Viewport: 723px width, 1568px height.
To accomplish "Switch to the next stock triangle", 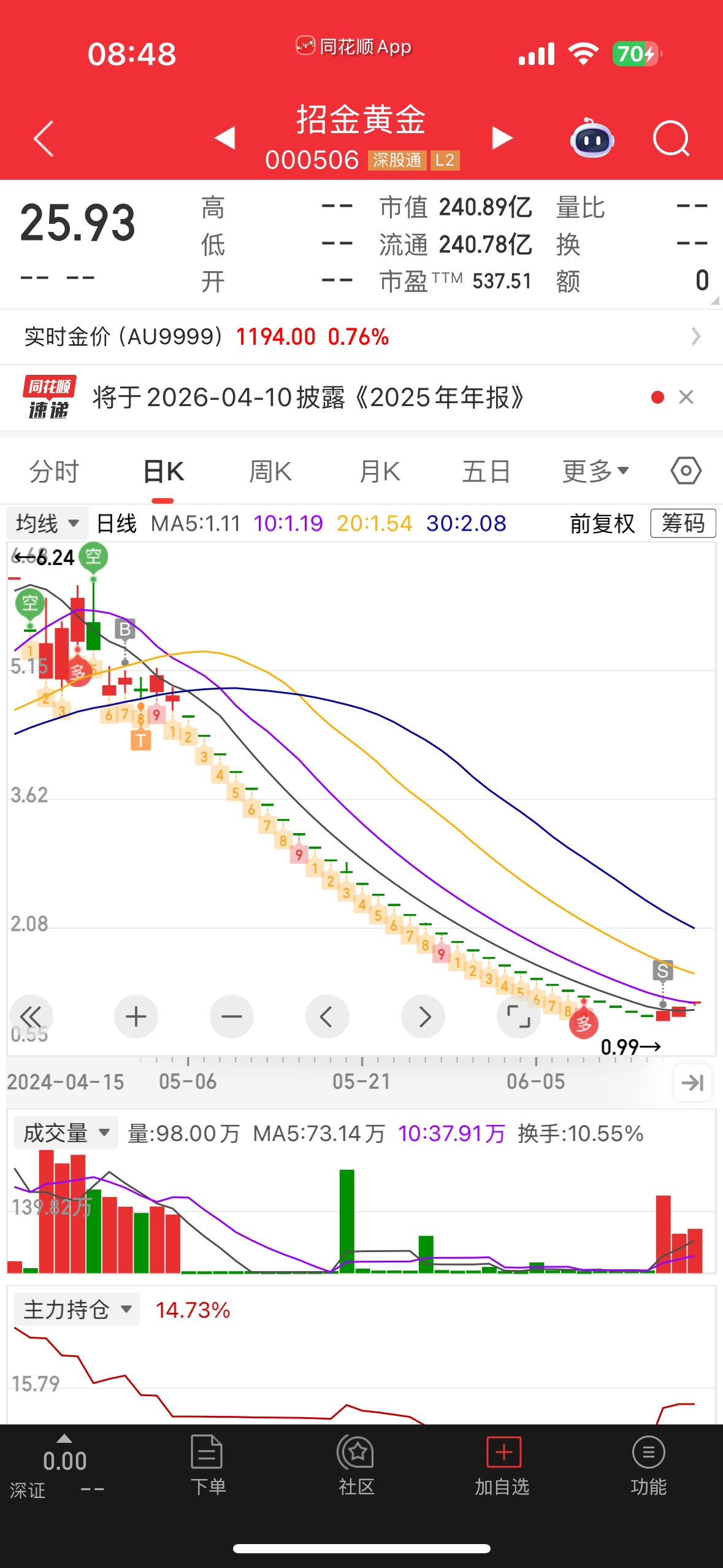I will point(502,138).
